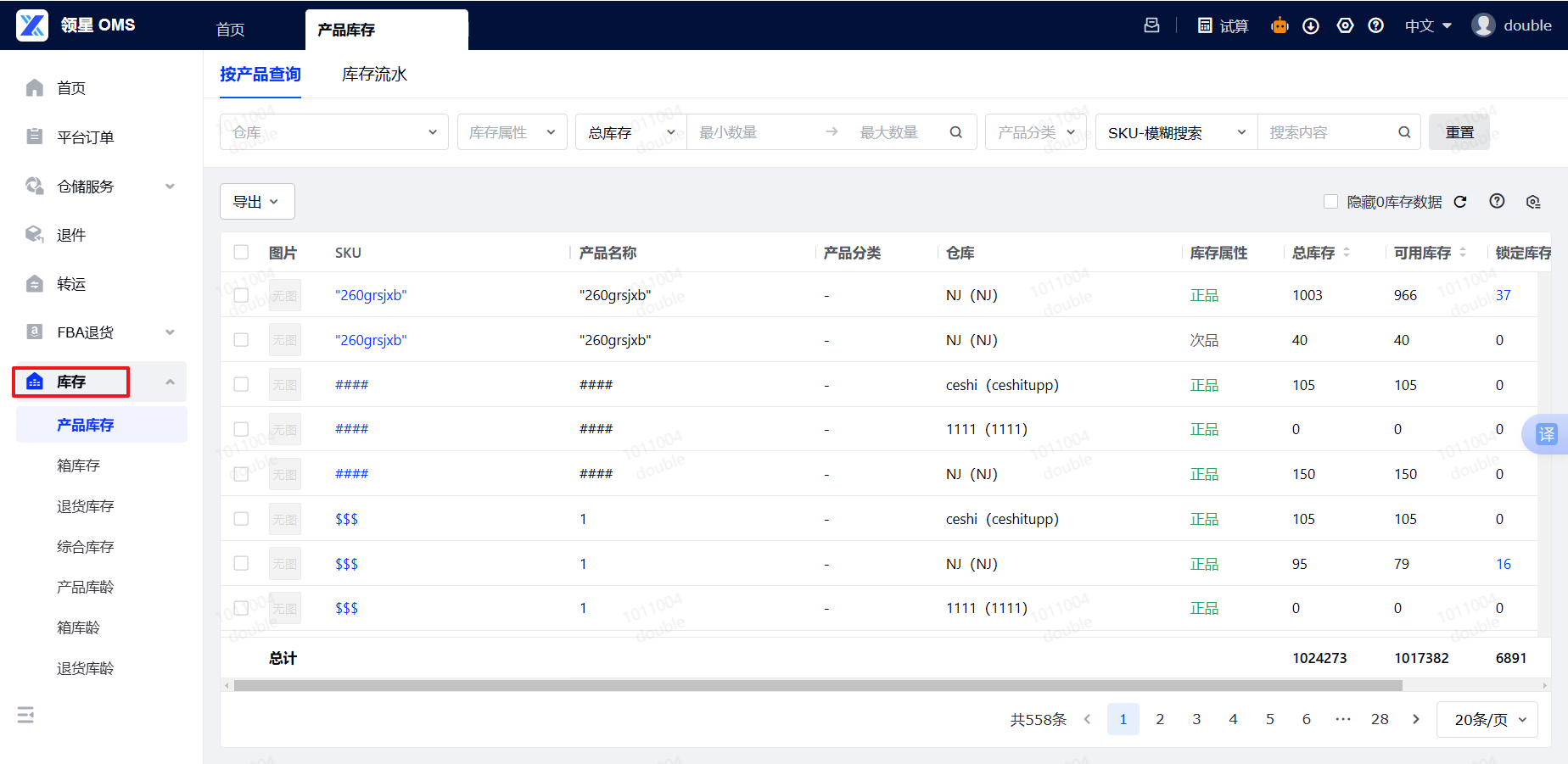Check the $$$ 1111 (1111) row
This screenshot has height=764, width=1568.
click(241, 608)
